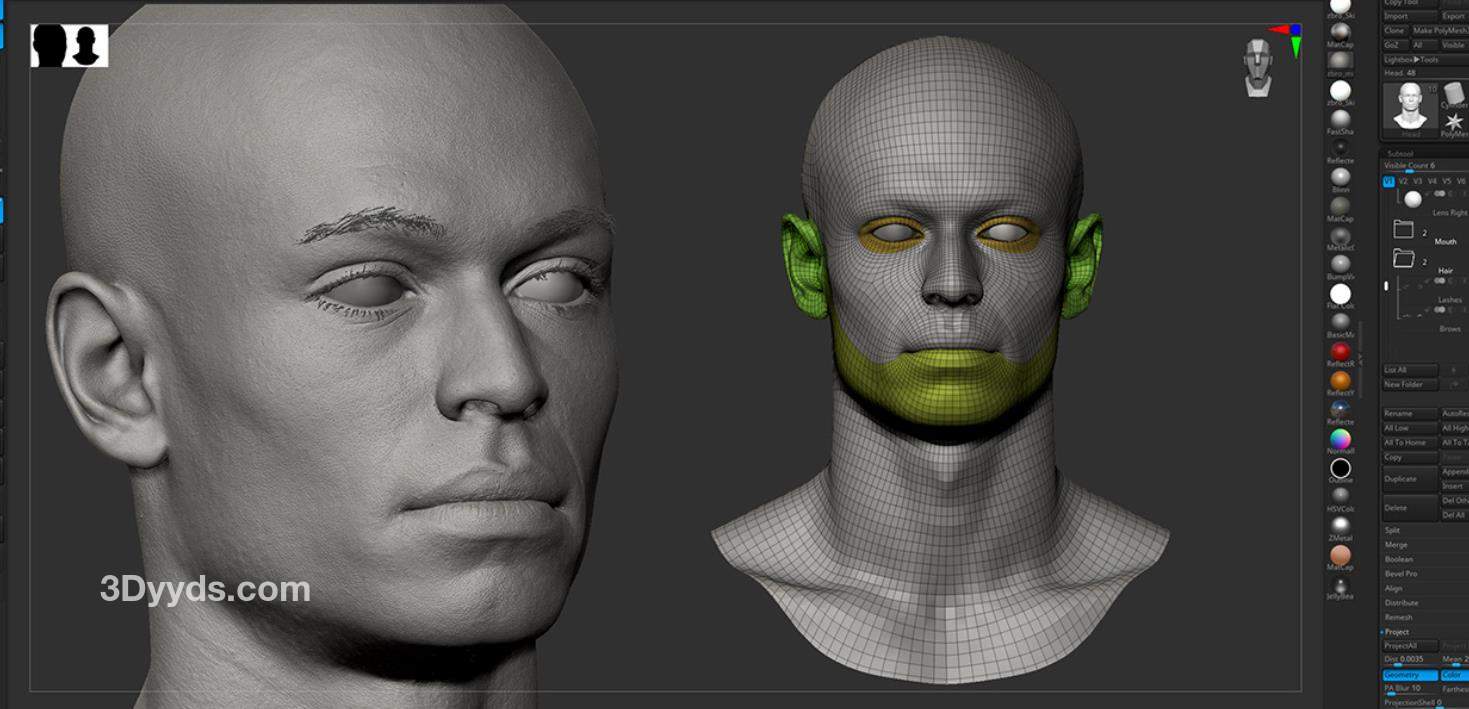Image resolution: width=1469 pixels, height=709 pixels.
Task: Choose the Outline material with black circle
Action: 1340,468
